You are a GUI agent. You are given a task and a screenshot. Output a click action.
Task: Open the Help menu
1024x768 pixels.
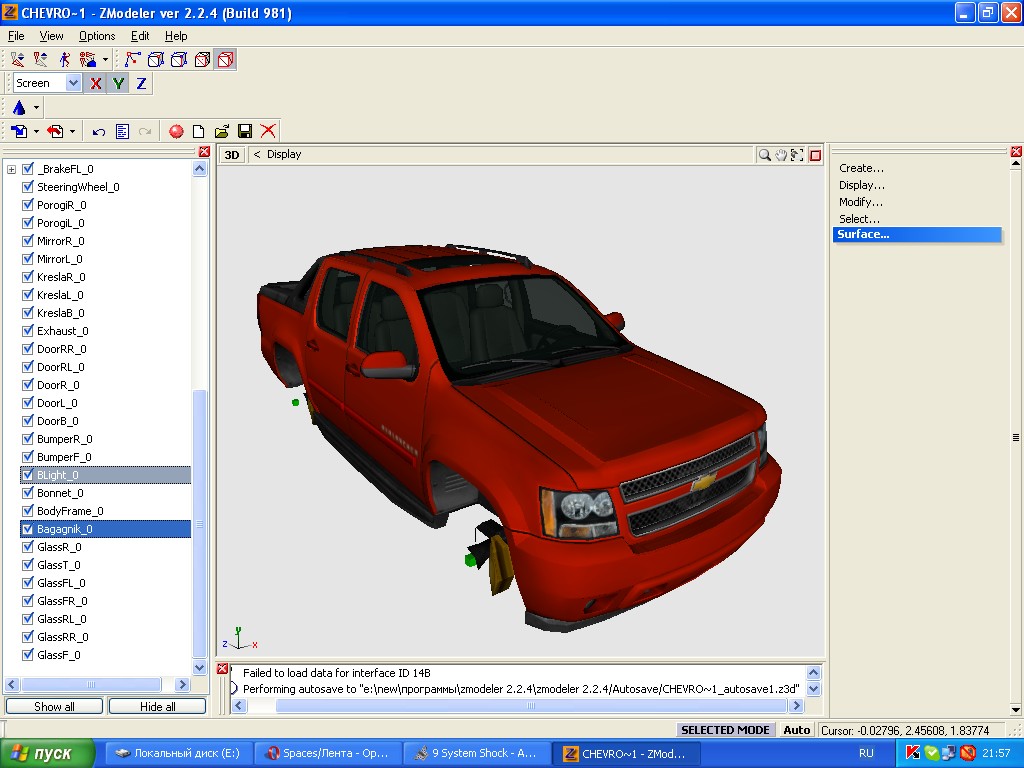(x=176, y=36)
